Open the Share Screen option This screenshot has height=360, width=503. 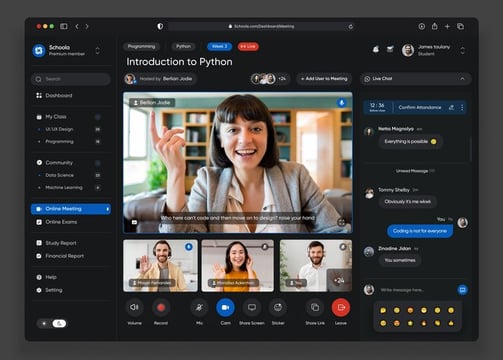[x=252, y=307]
